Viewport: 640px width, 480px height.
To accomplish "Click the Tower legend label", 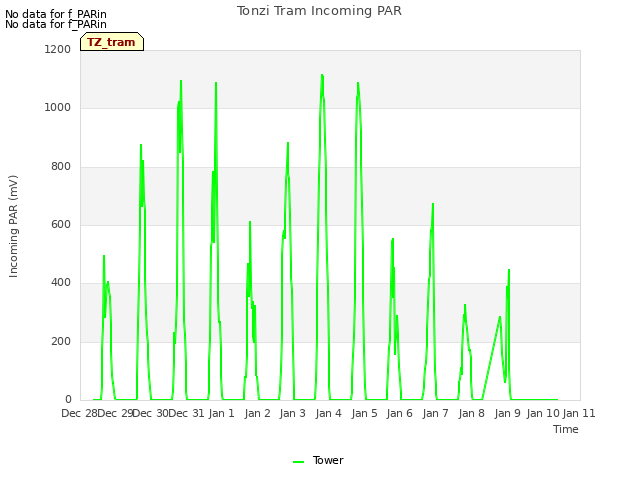I will tap(328, 460).
